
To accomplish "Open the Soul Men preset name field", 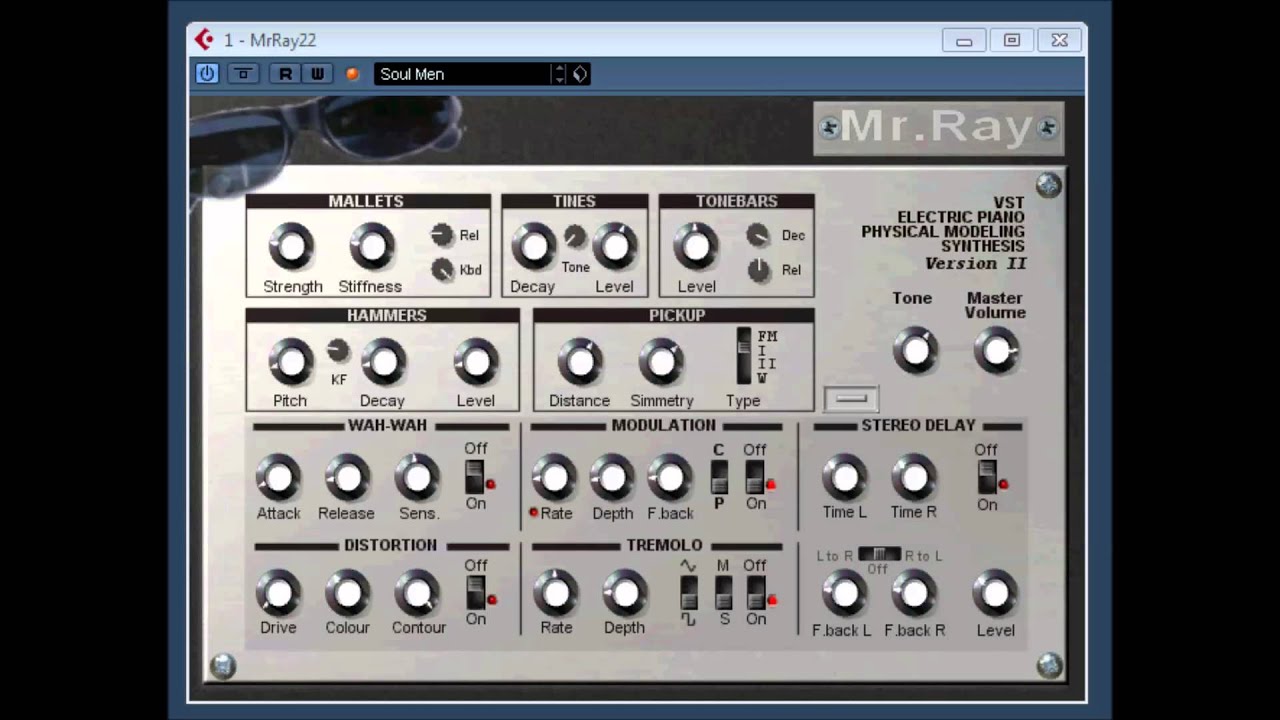I will [462, 74].
